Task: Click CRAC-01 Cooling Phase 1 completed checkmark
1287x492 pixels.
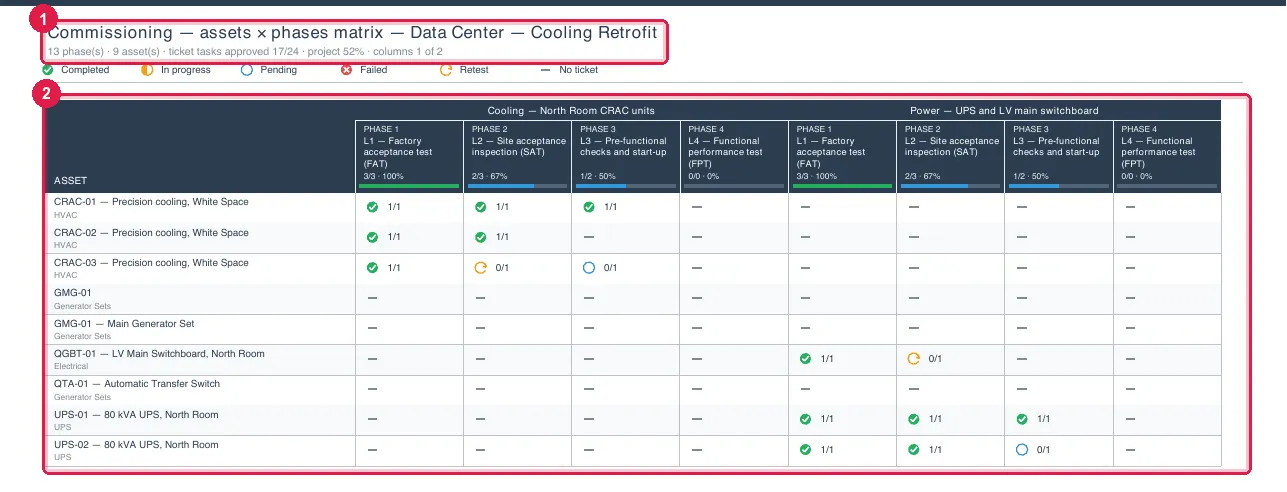Action: (x=372, y=207)
